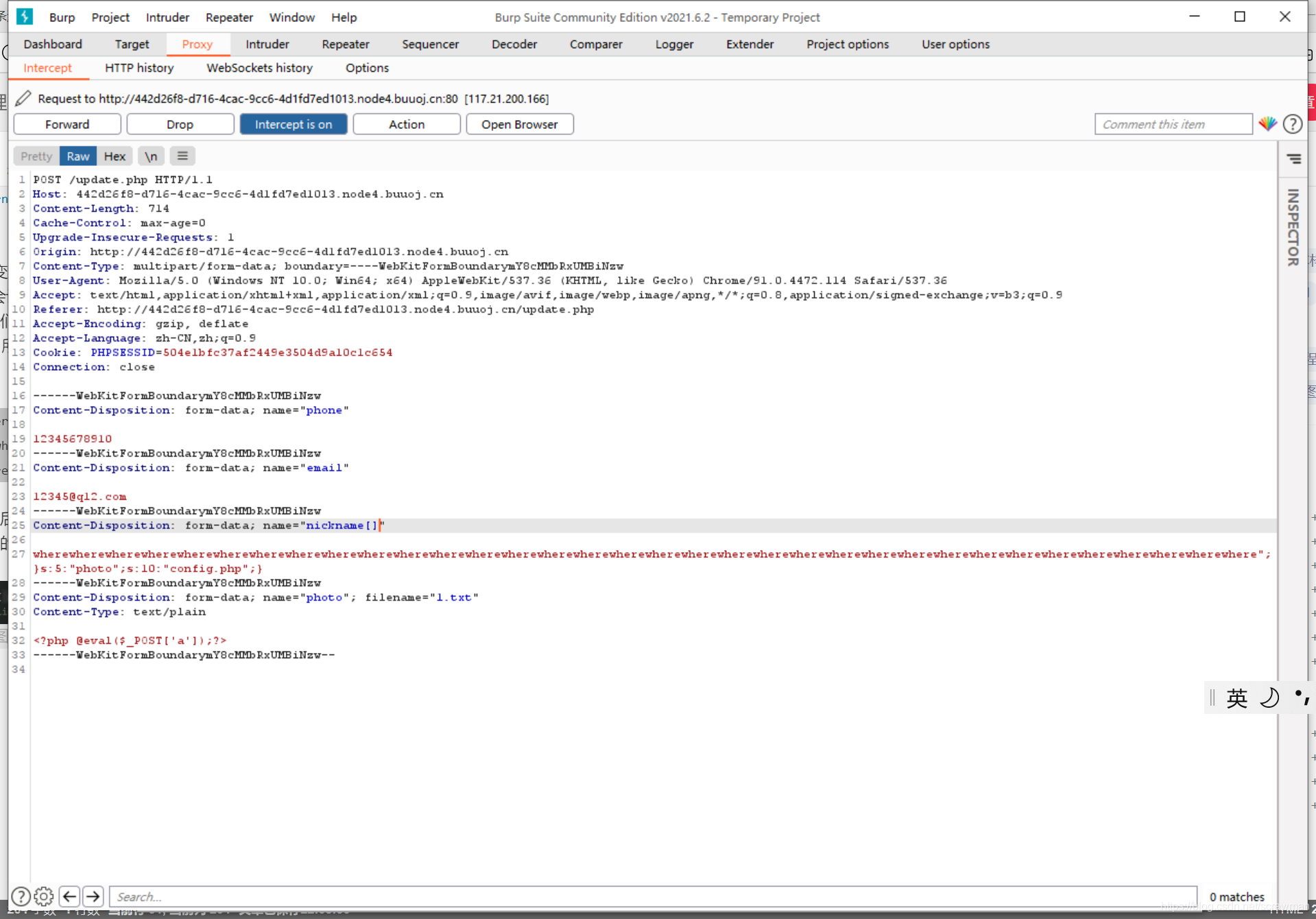Open the message editor hamburger menu
Viewport: 1316px width, 919px height.
coord(182,156)
